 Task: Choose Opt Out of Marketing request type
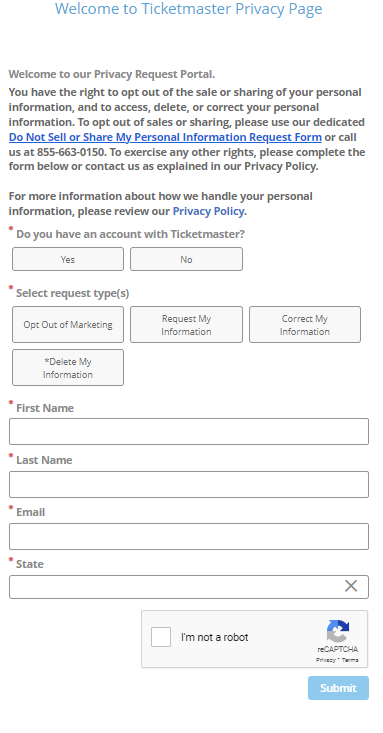pyautogui.click(x=68, y=324)
